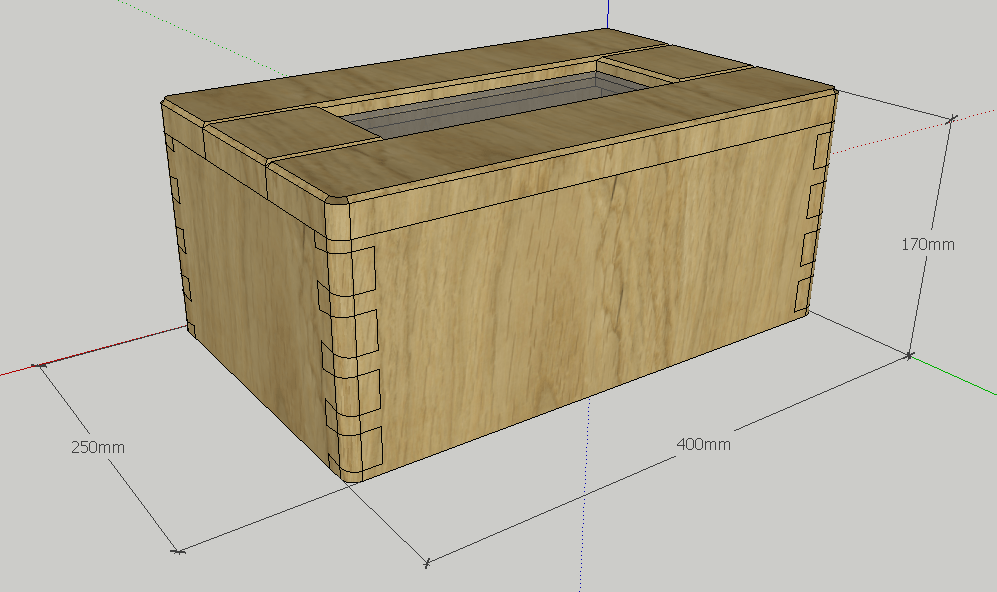The image size is (997, 592).
Task: Click the finger joint on the front-left corner
Action: [x=348, y=356]
